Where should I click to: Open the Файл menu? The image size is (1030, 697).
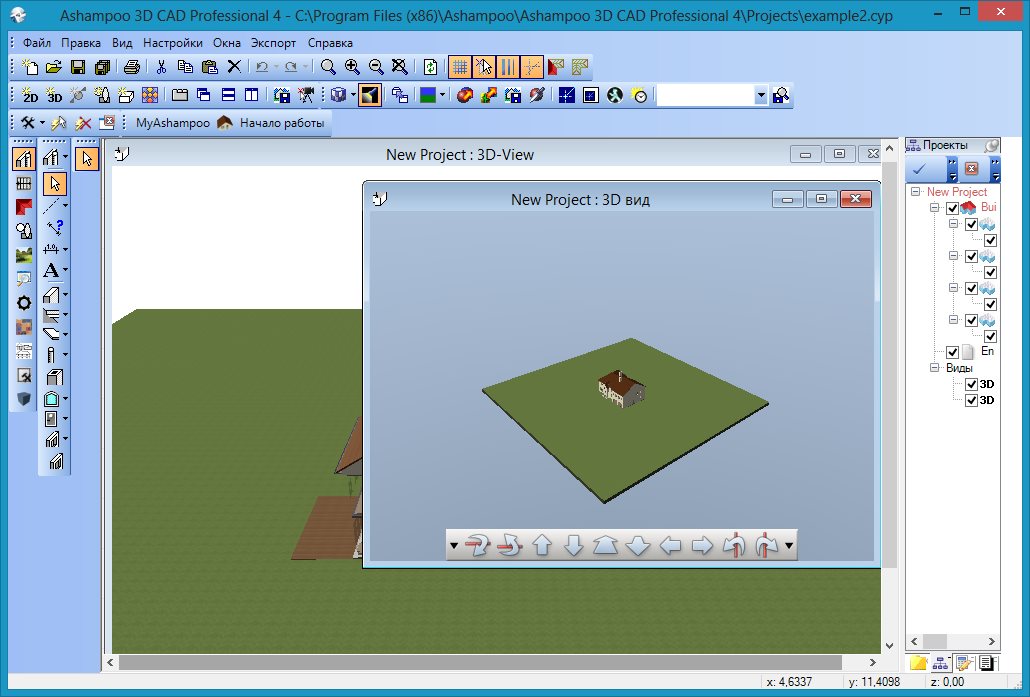tap(37, 43)
